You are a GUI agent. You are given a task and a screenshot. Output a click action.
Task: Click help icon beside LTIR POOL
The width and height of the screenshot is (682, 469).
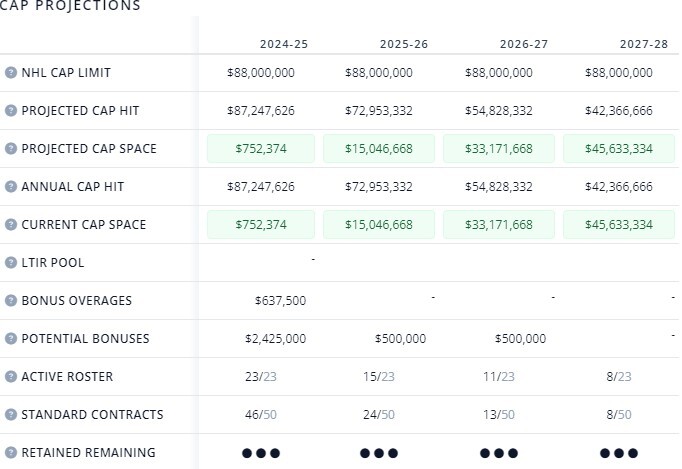tap(11, 262)
